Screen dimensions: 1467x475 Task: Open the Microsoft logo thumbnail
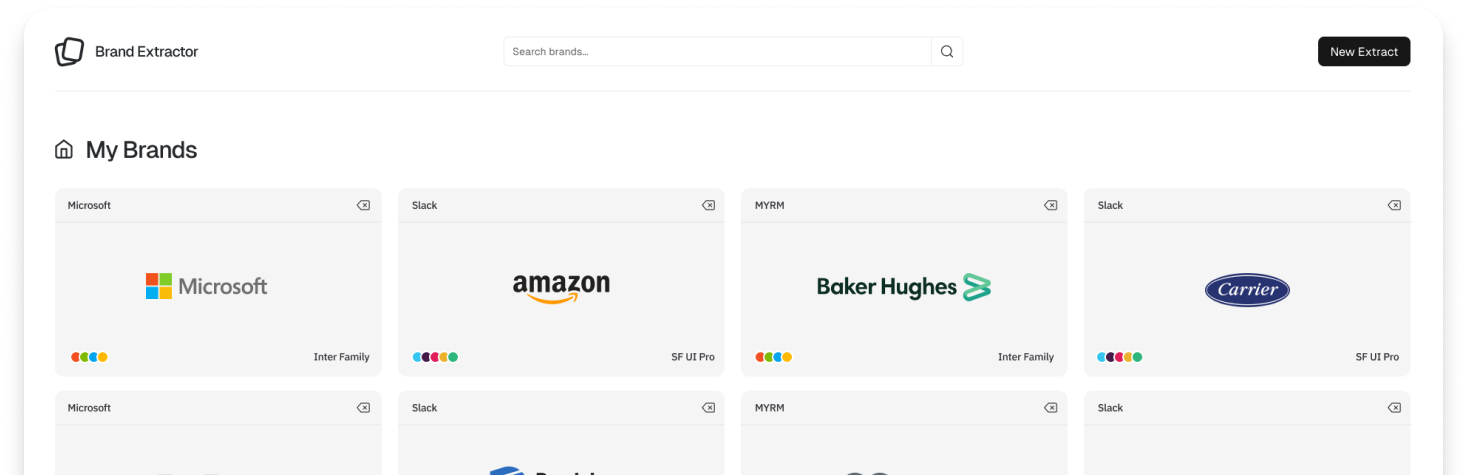coord(207,287)
